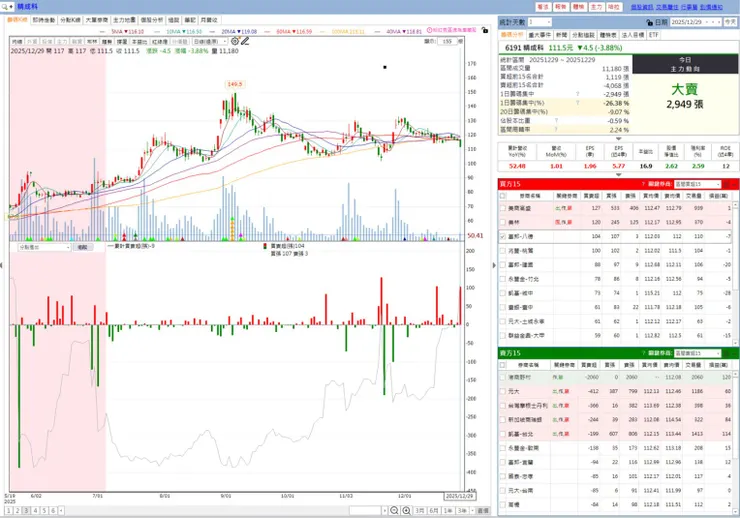Toggle the 賣方15 header select-all checkbox
Screen dimensions: 740x518
pyautogui.click(x=503, y=365)
